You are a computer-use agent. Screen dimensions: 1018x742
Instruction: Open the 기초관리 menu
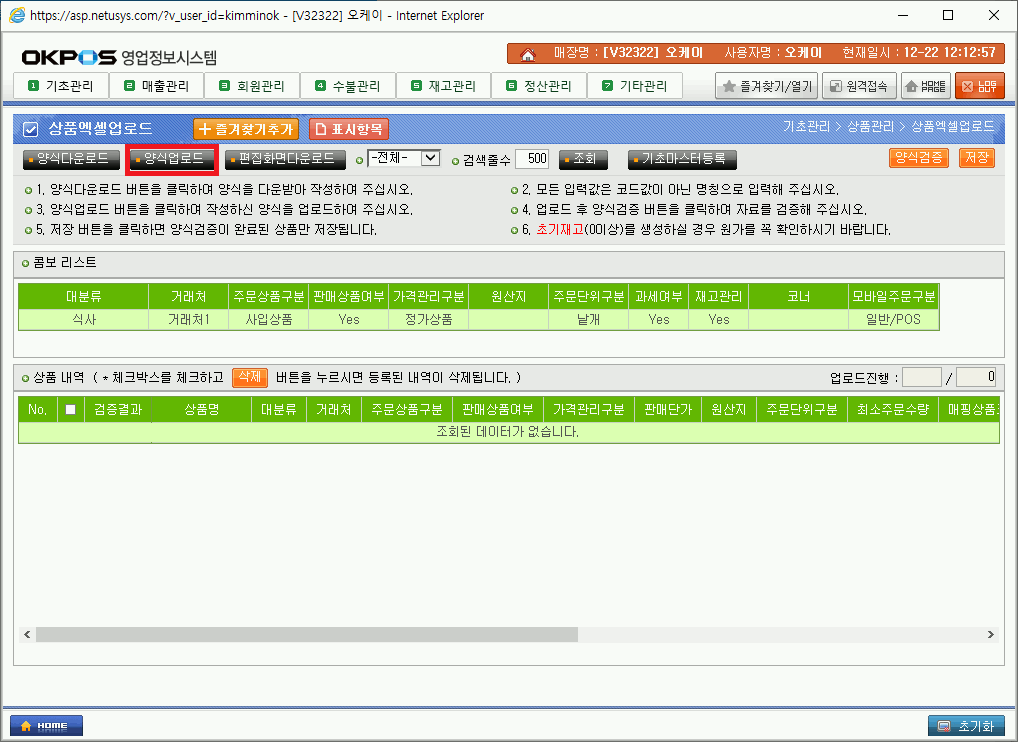click(60, 87)
